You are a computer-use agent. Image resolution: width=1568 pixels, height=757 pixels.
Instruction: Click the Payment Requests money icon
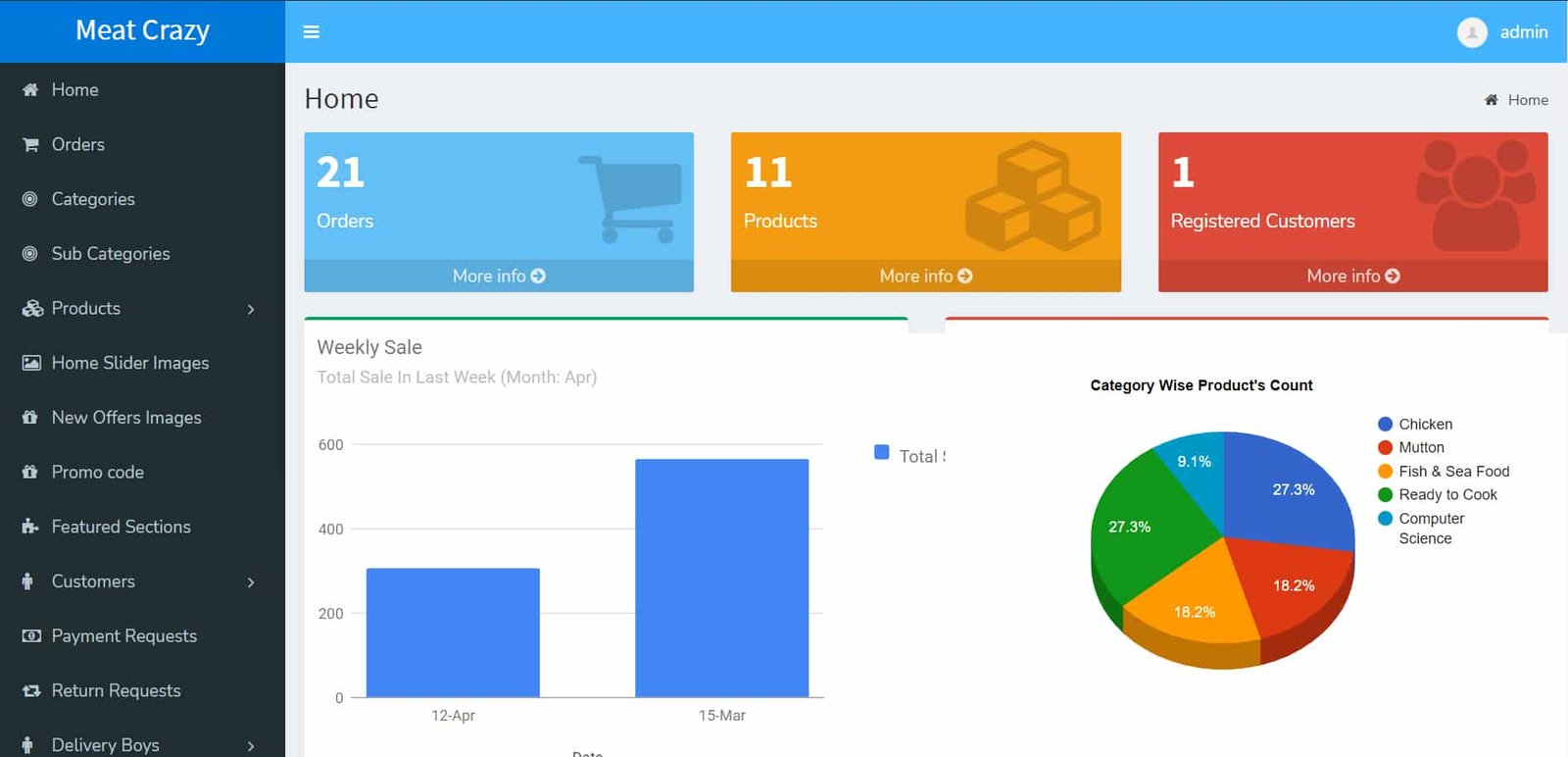[x=31, y=636]
